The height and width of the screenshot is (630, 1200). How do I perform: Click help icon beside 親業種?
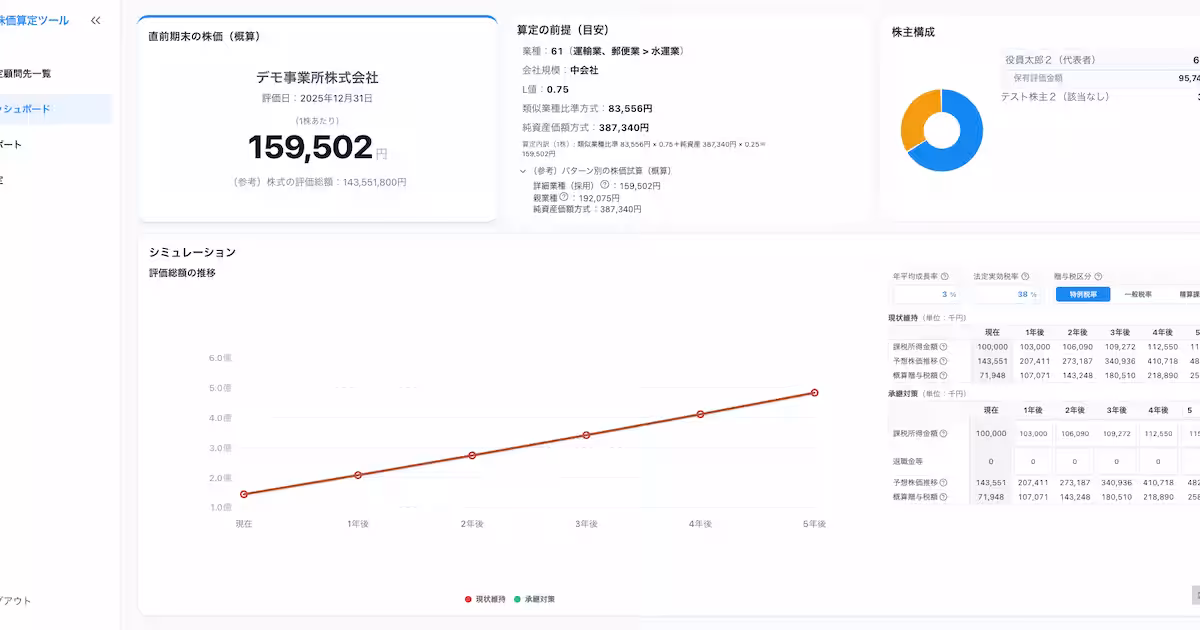[x=564, y=197]
